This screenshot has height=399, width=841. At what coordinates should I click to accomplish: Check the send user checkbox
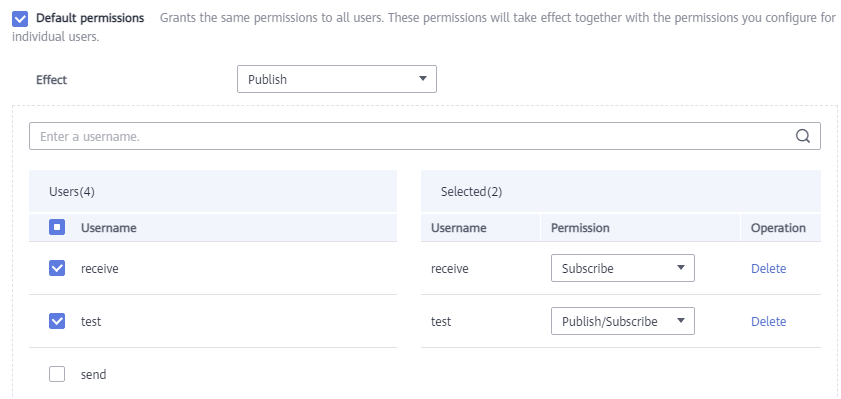point(57,374)
